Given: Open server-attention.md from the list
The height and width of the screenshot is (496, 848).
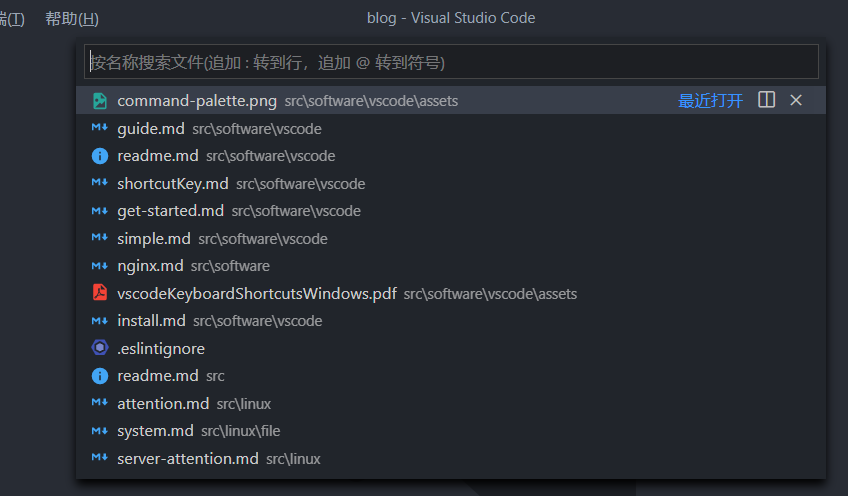Looking at the screenshot, I should point(188,459).
